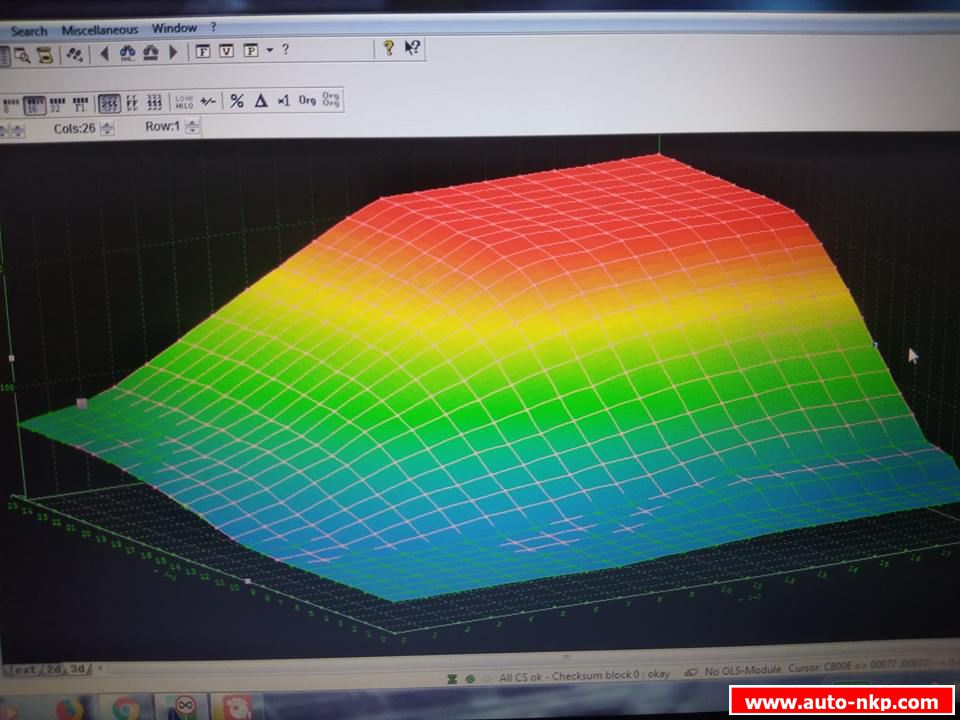The width and height of the screenshot is (960, 720).
Task: Click the green checksum status icon
Action: [452, 678]
